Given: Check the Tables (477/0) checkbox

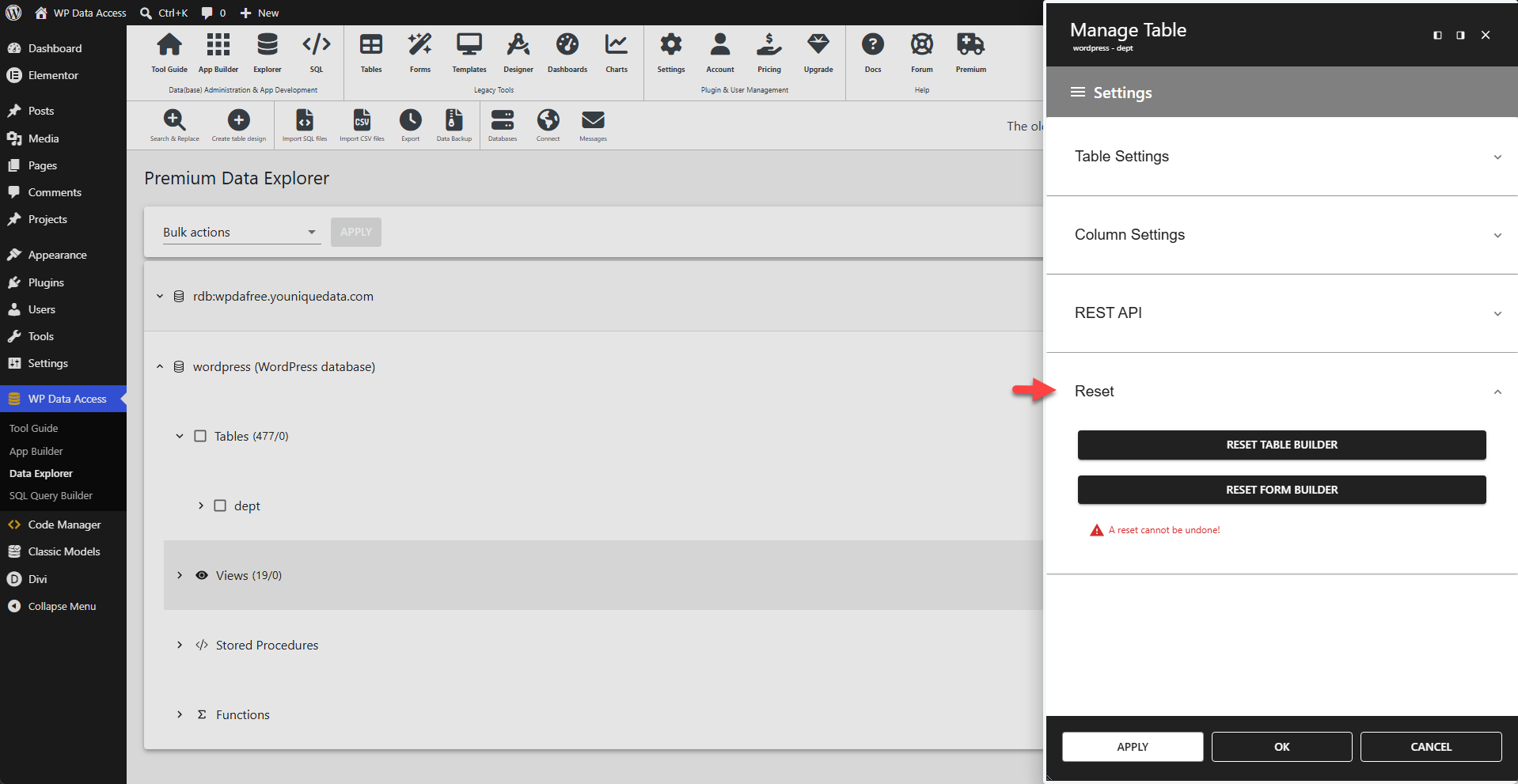Looking at the screenshot, I should coord(200,436).
